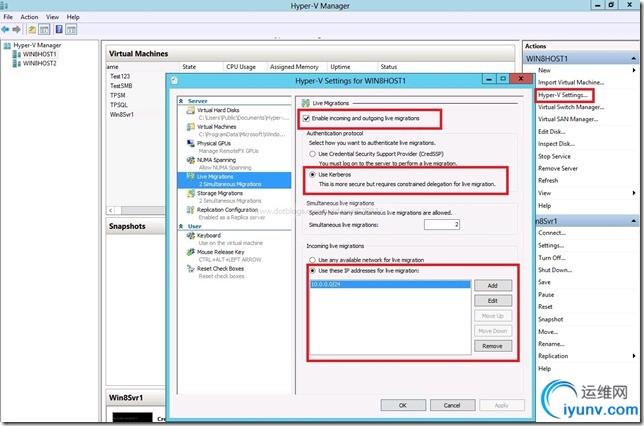Select TestSMB virtual machine row

[121, 86]
